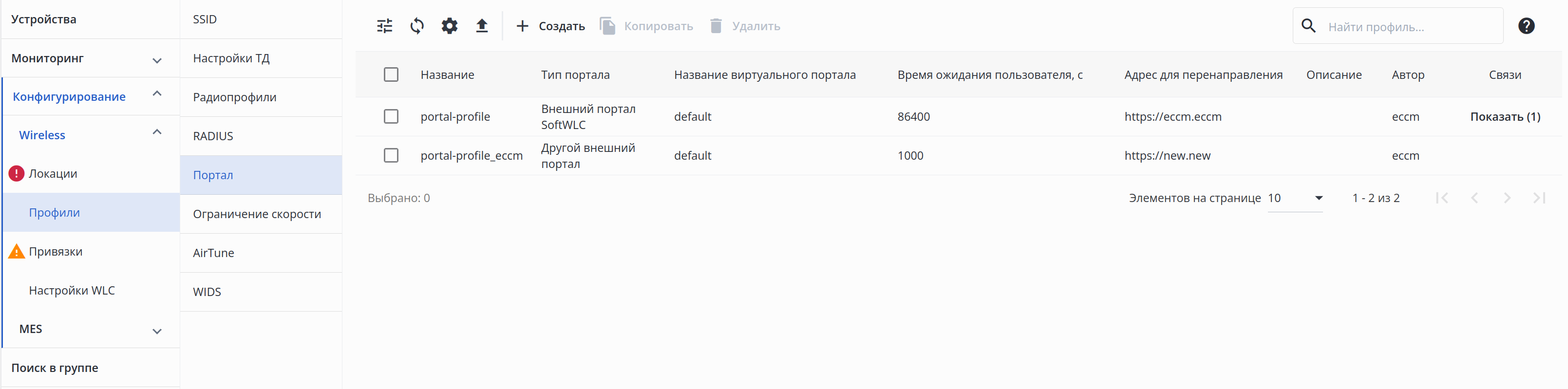Screen dimensions: 1568x389
Task: Click Показать (1) link for portal-profile
Action: tap(1505, 116)
